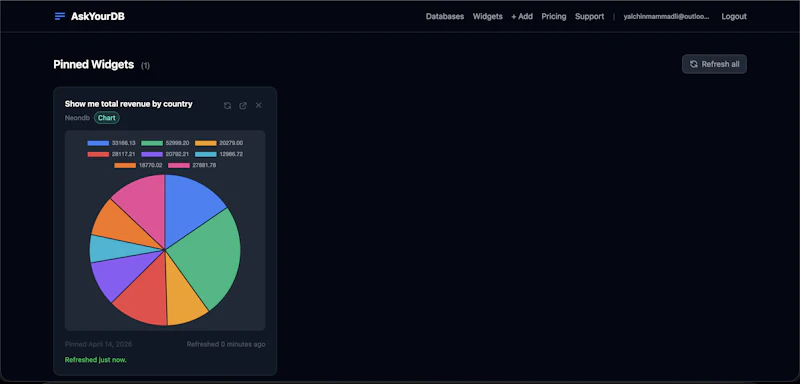Remove the pinned revenue widget with X
This screenshot has width=800, height=384.
(x=259, y=106)
